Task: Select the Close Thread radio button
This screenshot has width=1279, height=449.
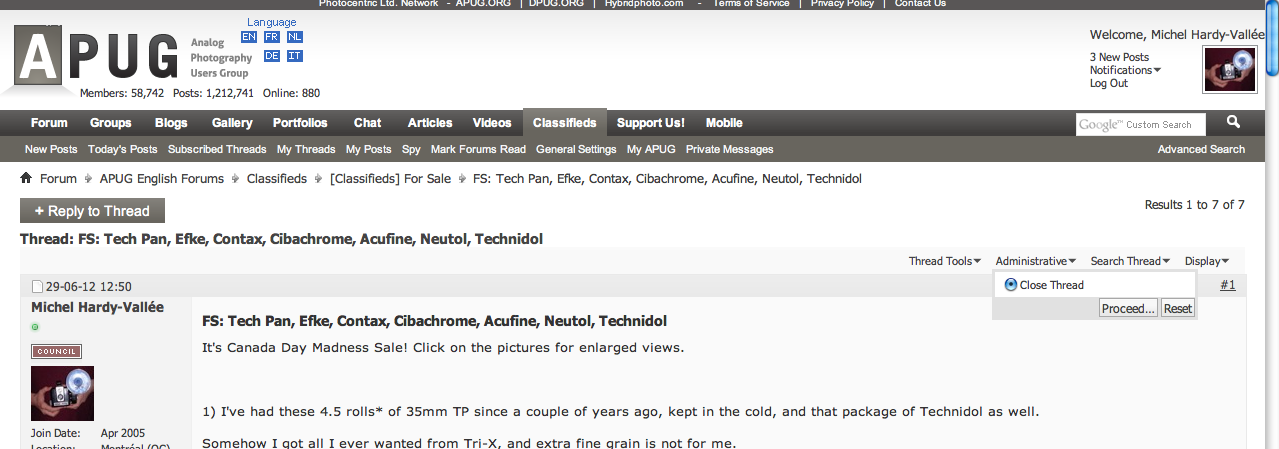Action: tap(1011, 285)
